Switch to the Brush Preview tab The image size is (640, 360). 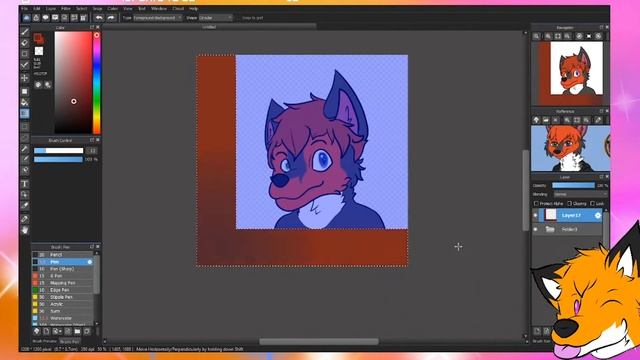[x=44, y=341]
